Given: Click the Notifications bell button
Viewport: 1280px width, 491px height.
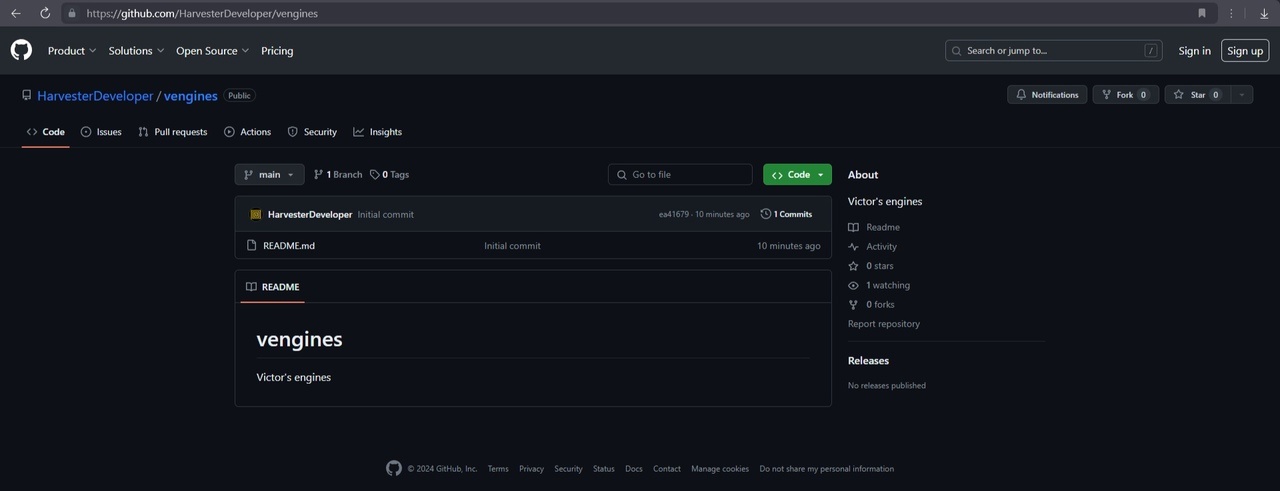Looking at the screenshot, I should (x=1047, y=95).
